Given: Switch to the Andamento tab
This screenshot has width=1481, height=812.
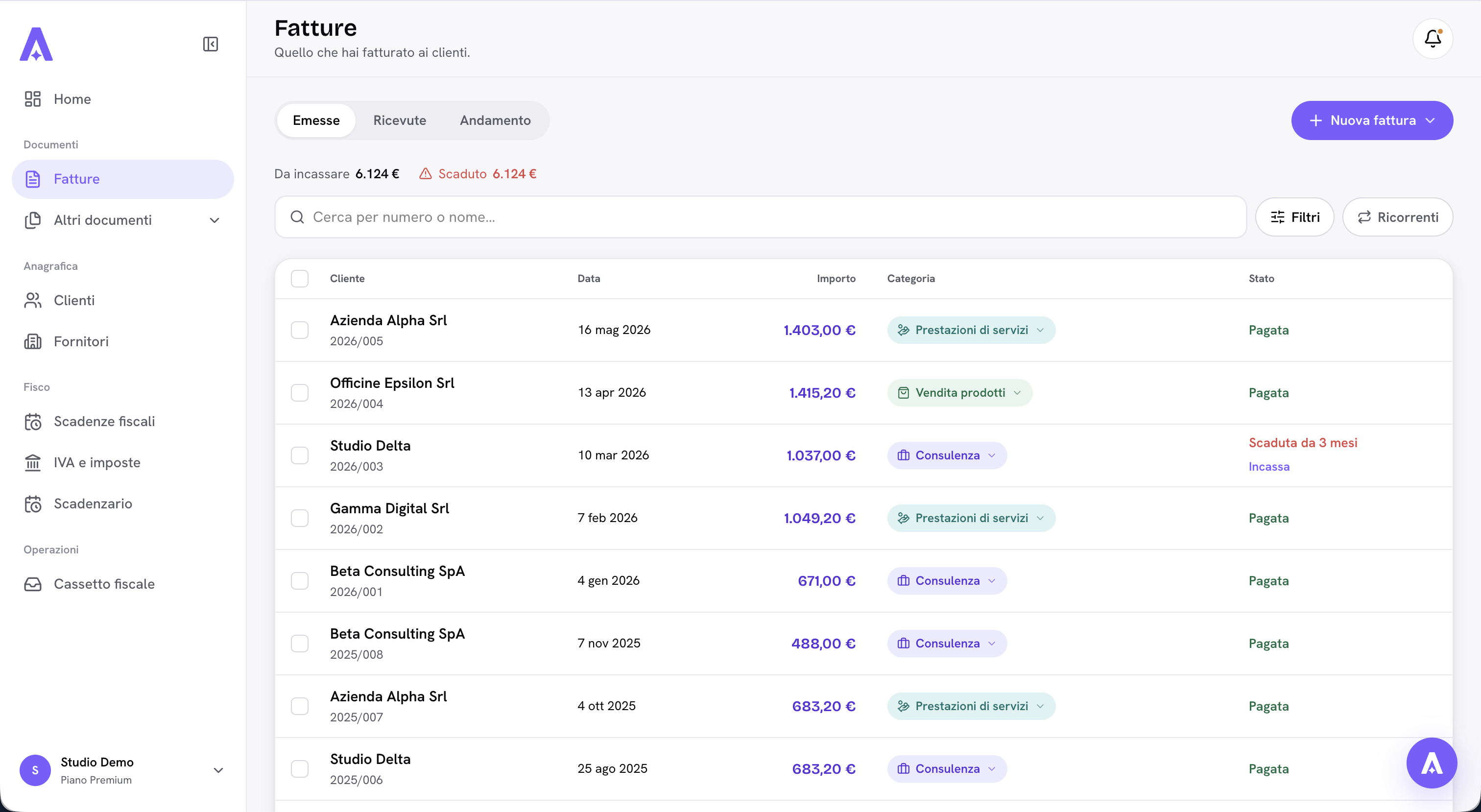Looking at the screenshot, I should (495, 120).
